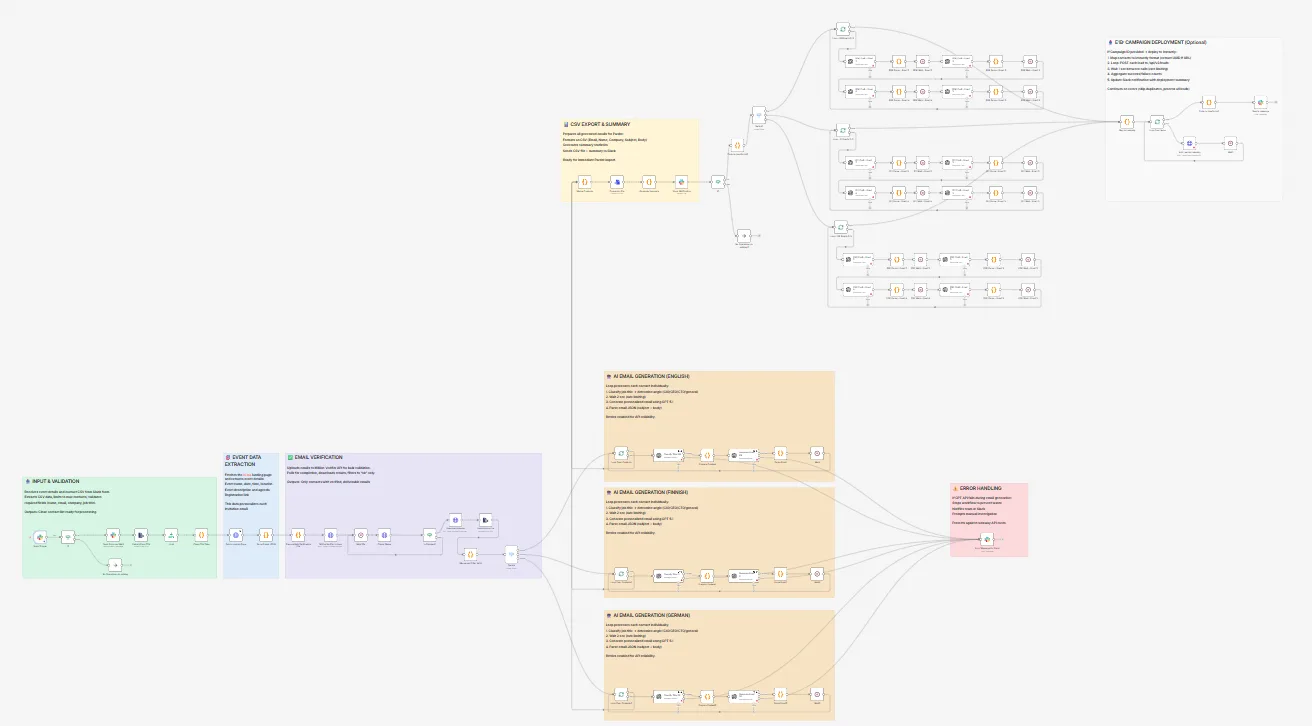Select the CAMPAIGN DEPLOYMENT sticky note

(1160, 43)
